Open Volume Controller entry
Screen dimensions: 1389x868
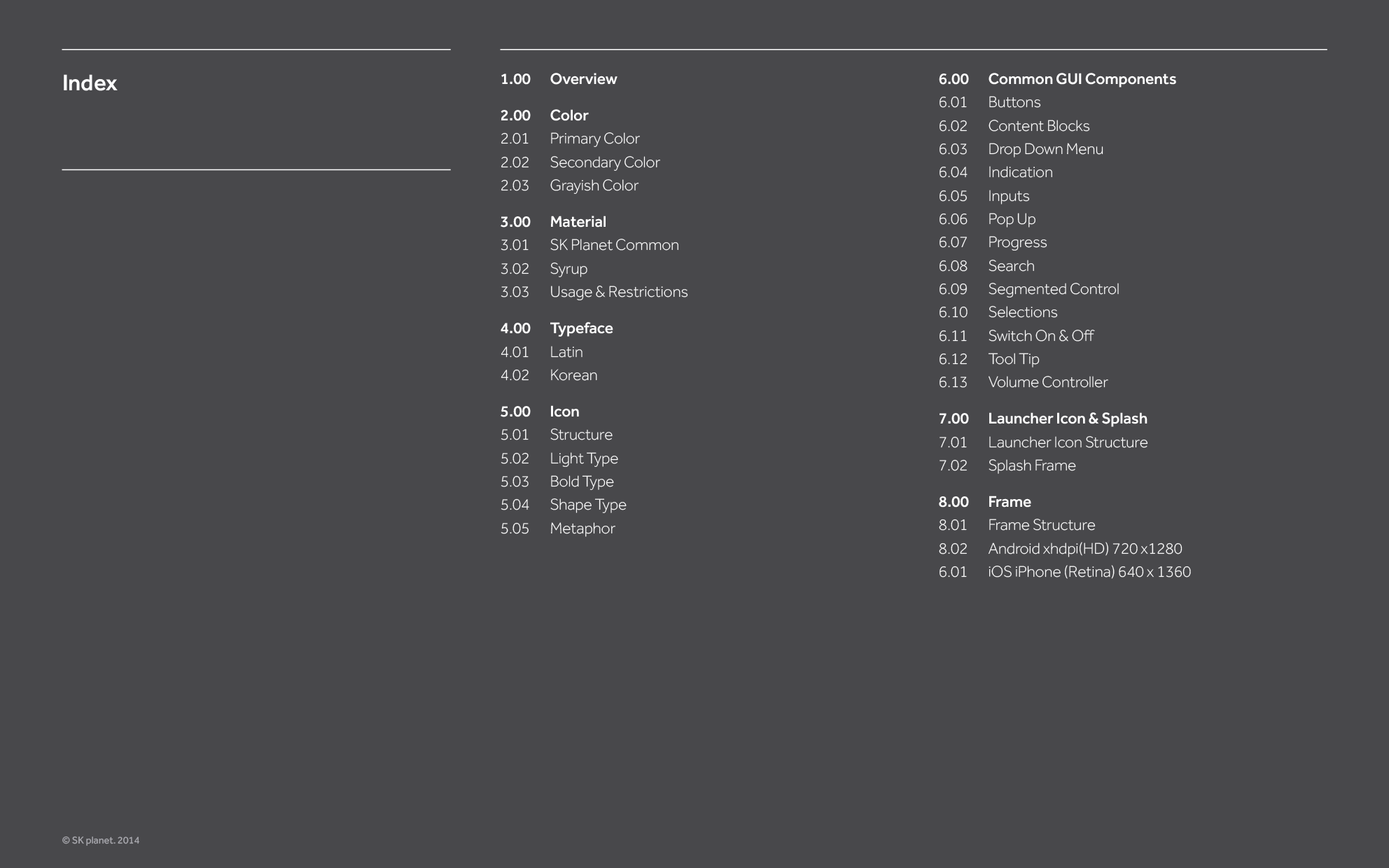point(1047,382)
